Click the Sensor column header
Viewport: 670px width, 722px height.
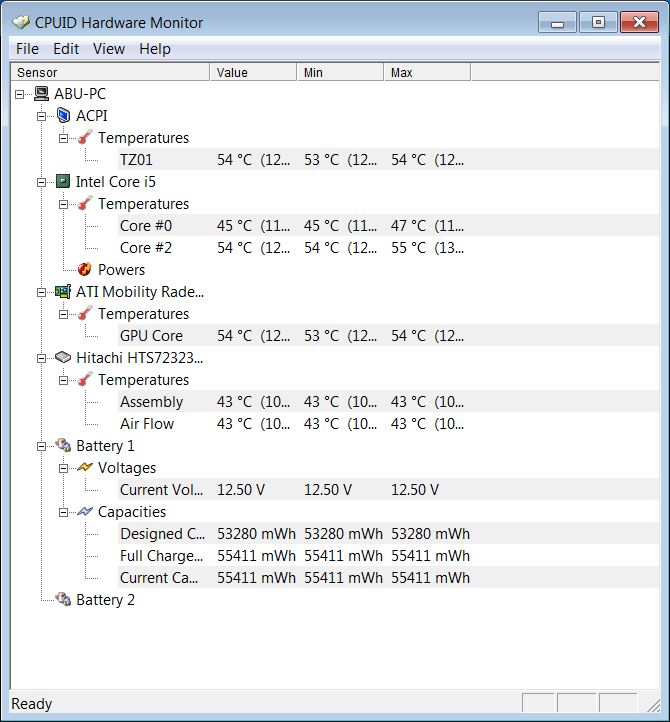click(x=110, y=72)
